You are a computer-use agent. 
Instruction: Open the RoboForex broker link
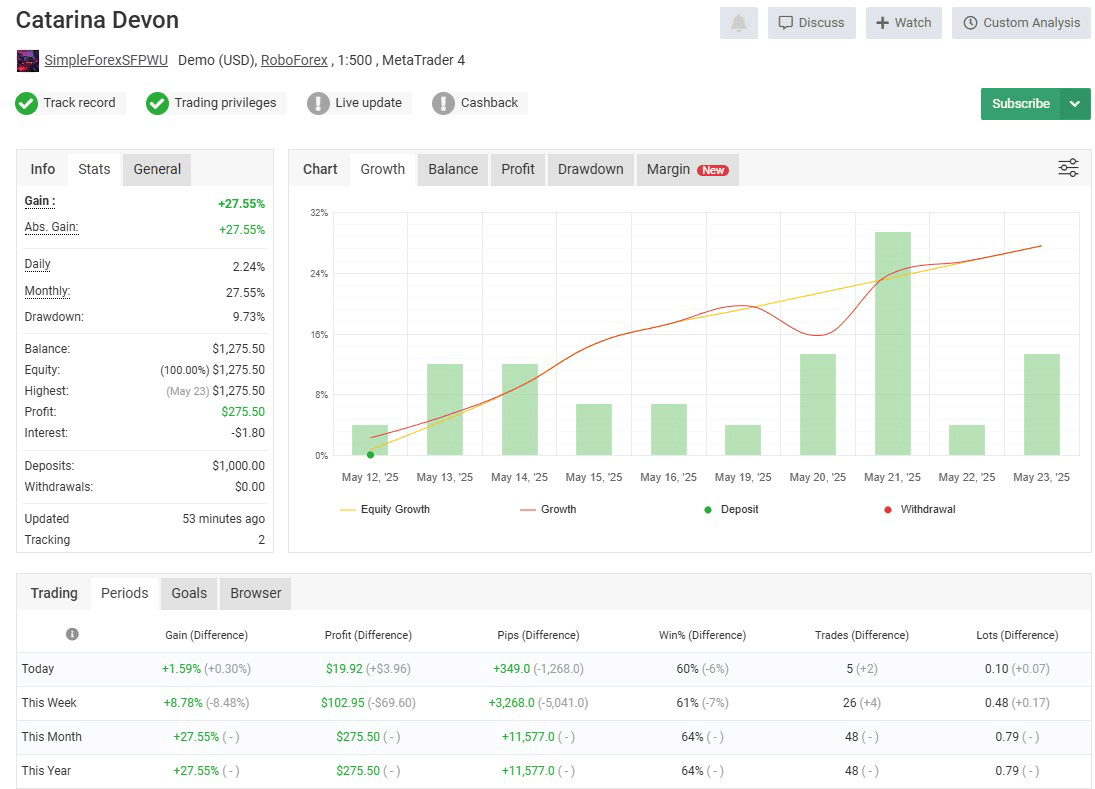[x=294, y=60]
